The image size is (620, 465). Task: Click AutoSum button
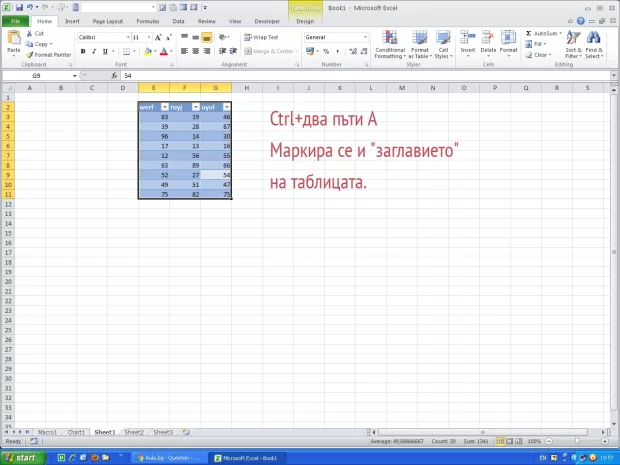tap(543, 33)
